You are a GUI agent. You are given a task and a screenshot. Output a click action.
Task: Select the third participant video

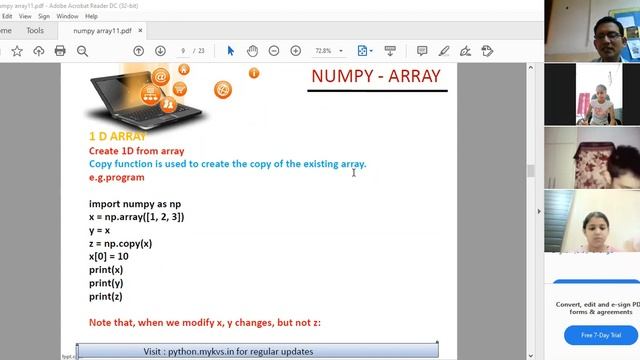pyautogui.click(x=592, y=157)
